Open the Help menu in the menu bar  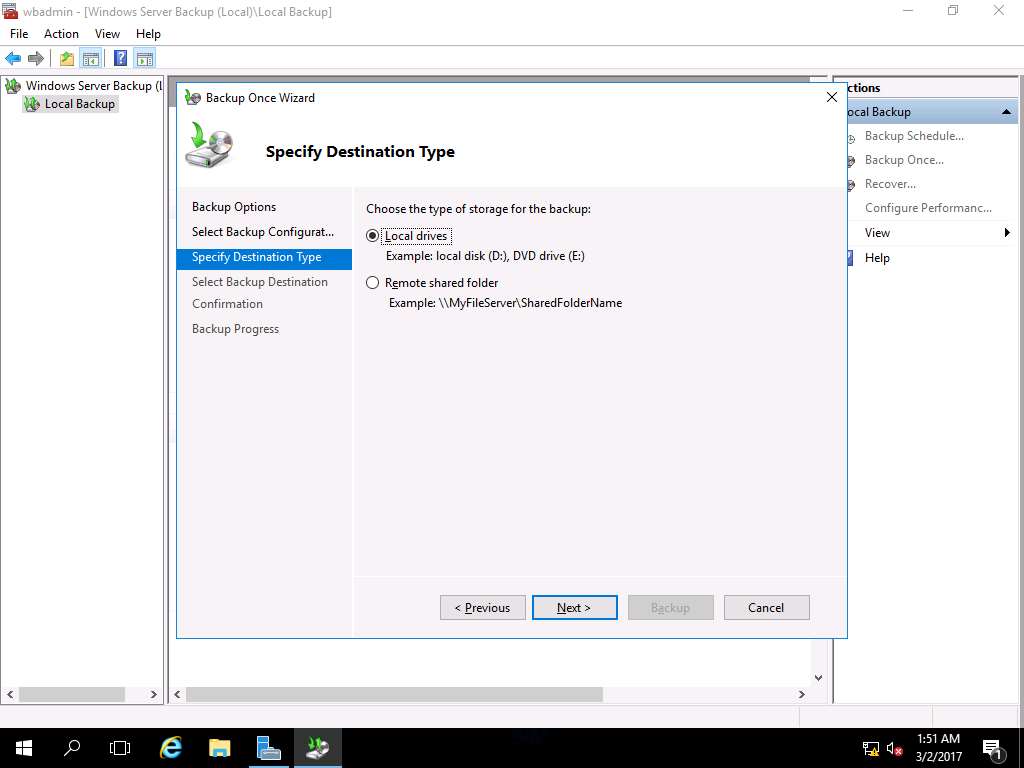pos(148,34)
